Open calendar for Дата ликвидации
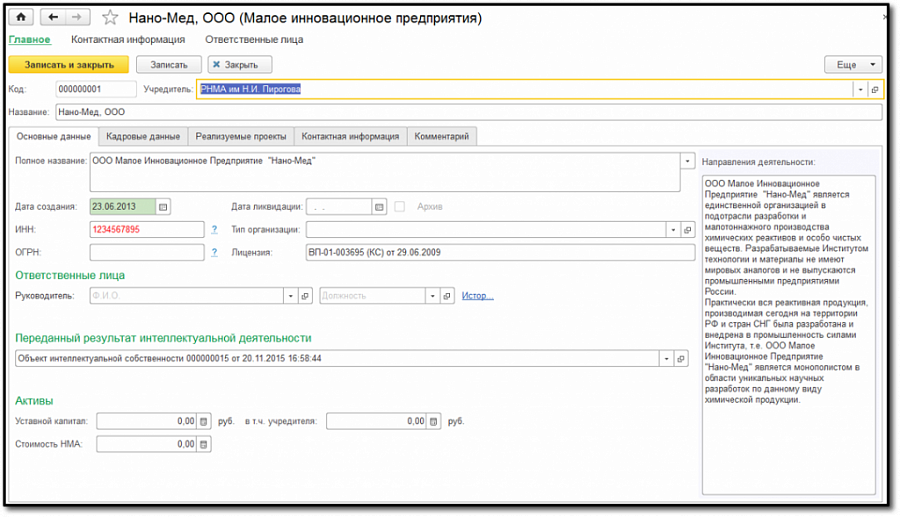 pyautogui.click(x=379, y=207)
